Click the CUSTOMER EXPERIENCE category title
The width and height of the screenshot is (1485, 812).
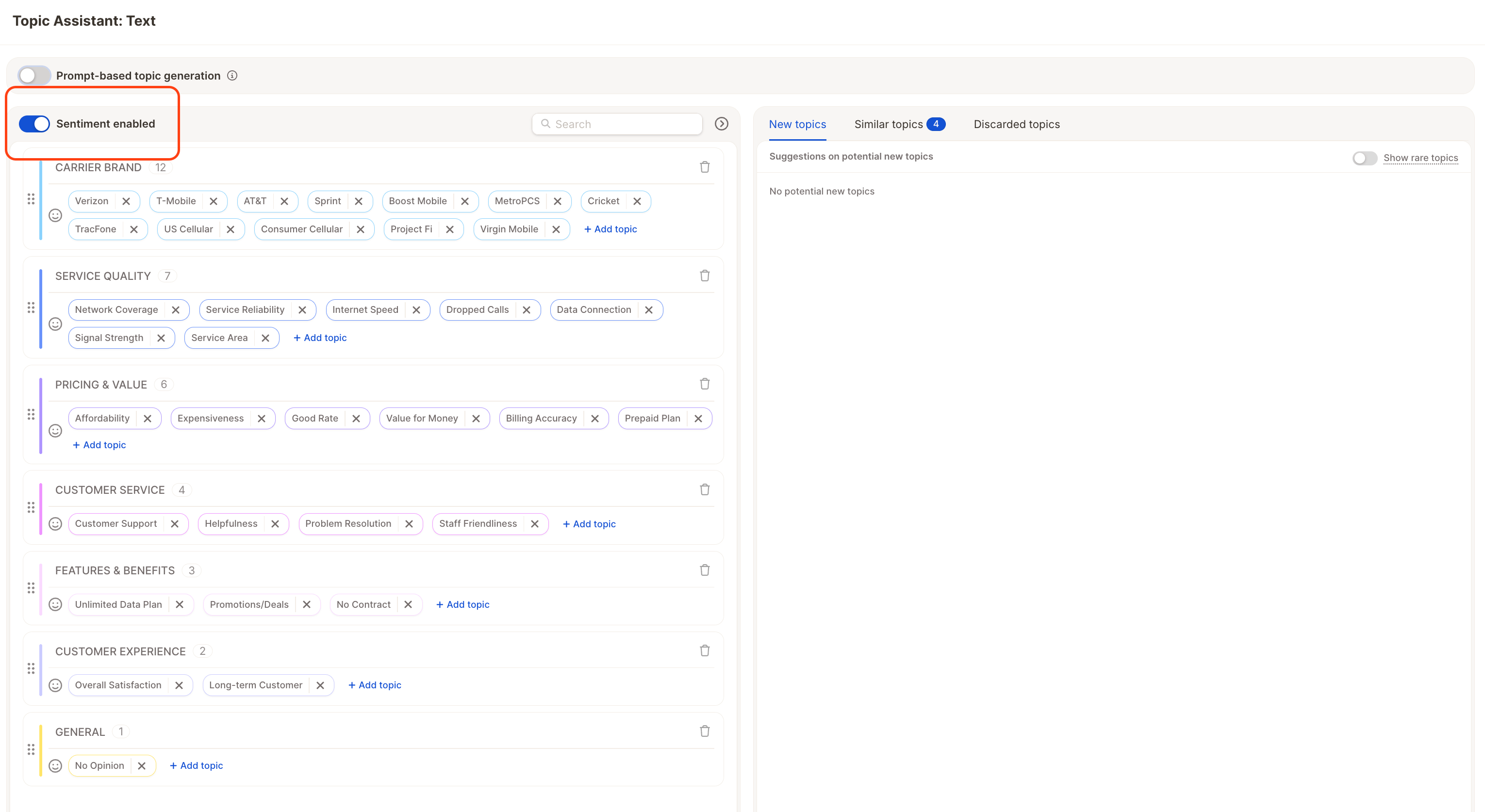(x=120, y=651)
